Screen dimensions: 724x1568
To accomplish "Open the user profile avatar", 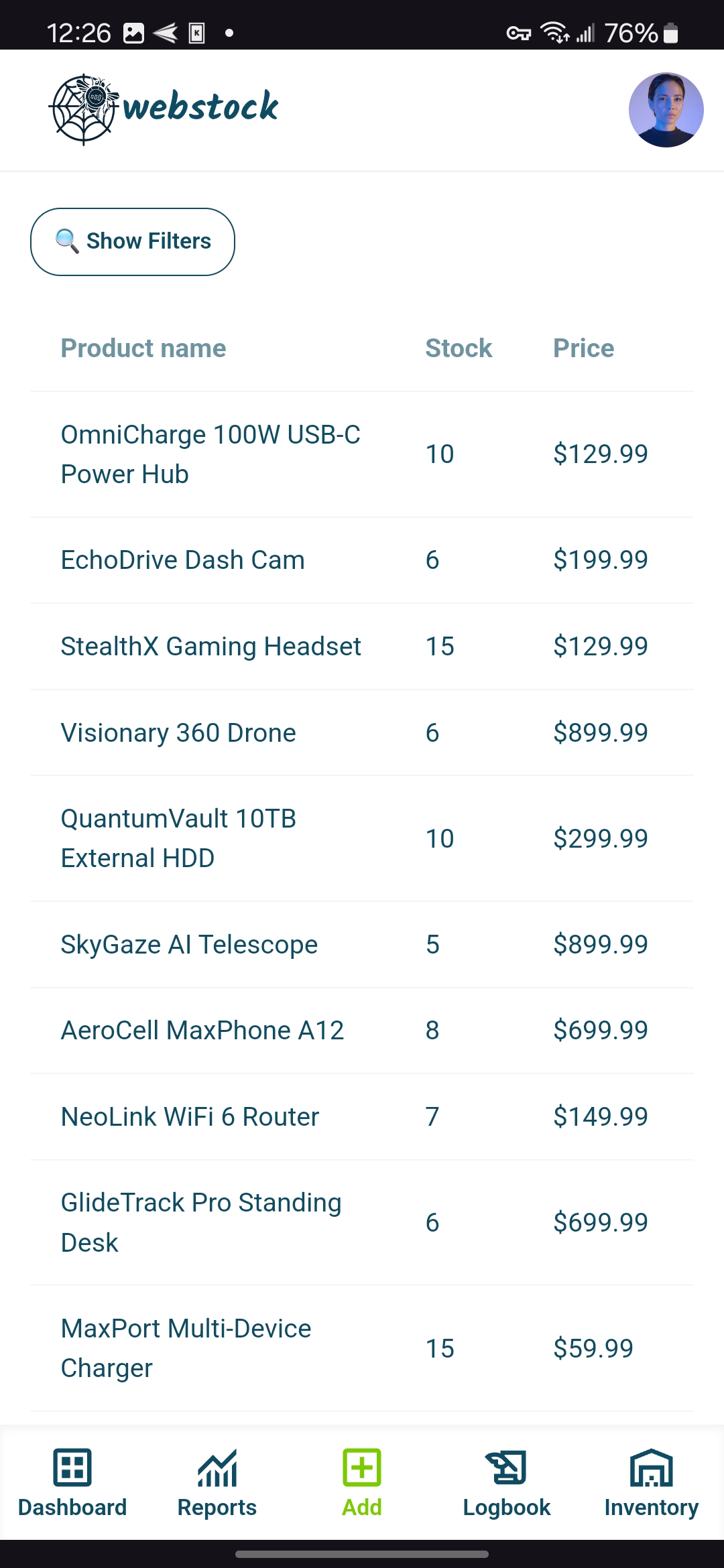I will coord(666,110).
